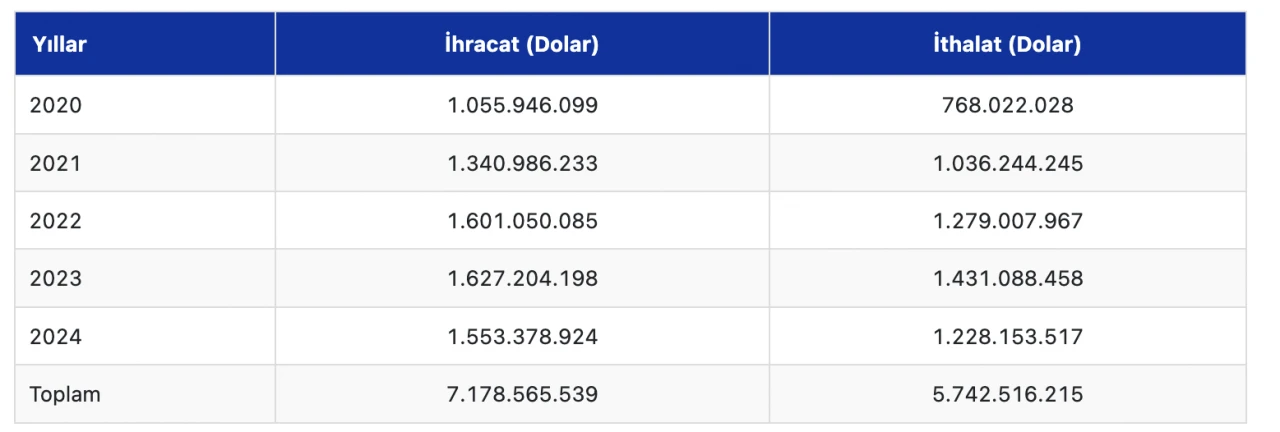The image size is (1280, 432).
Task: Click total import value 5.742.516.215
Action: pos(1007,394)
